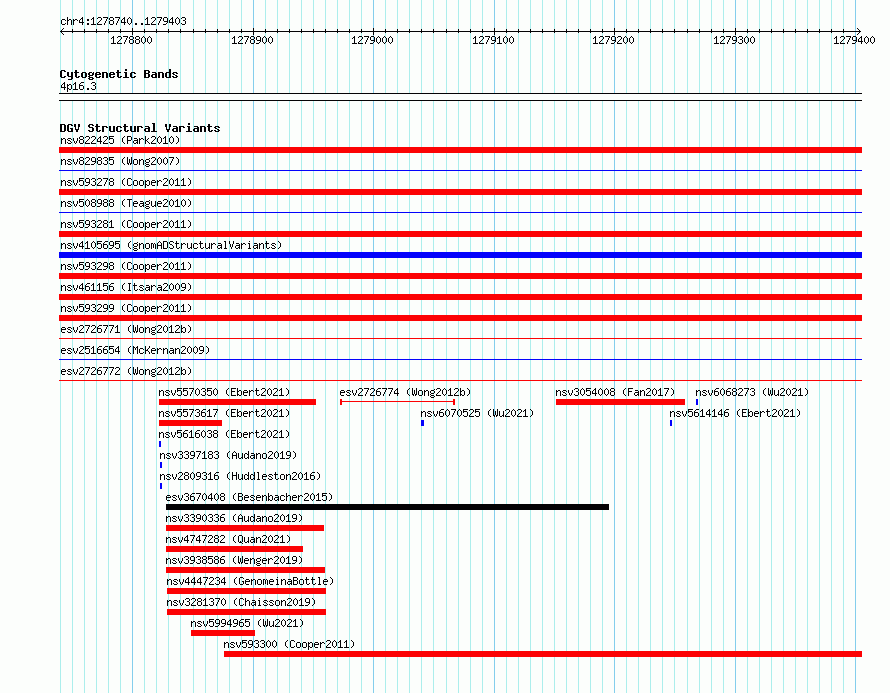This screenshot has height=693, width=890.
Task: Open esv3670408 (Besenbacher2015) variant
Action: 249,497
